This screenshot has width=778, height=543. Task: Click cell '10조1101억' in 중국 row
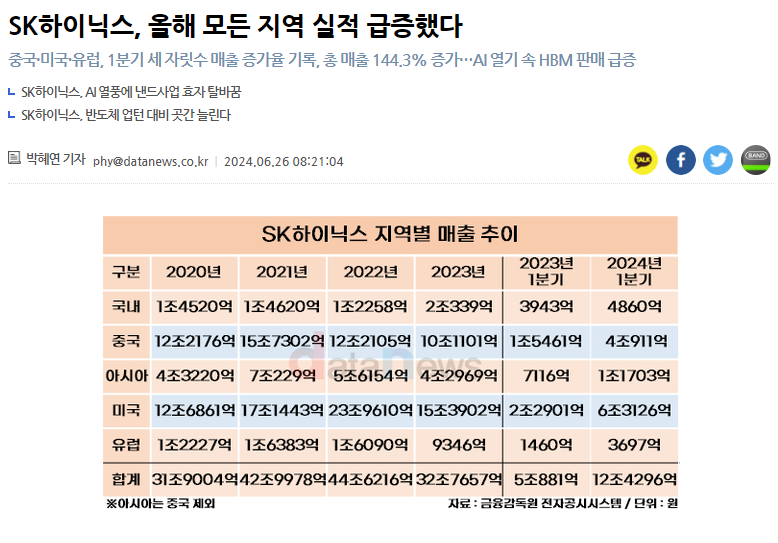[x=458, y=341]
